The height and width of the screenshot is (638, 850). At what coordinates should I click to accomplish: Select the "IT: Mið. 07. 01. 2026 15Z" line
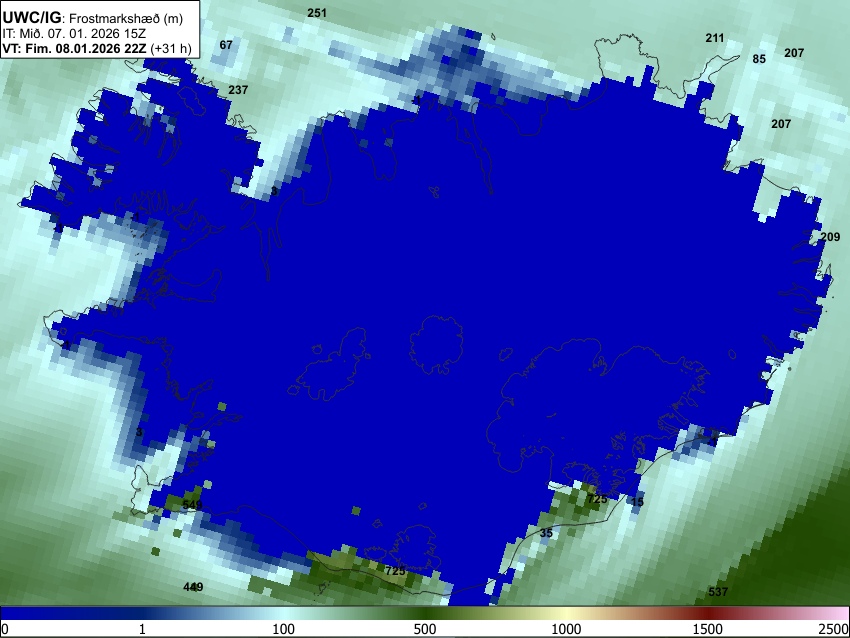click(74, 34)
